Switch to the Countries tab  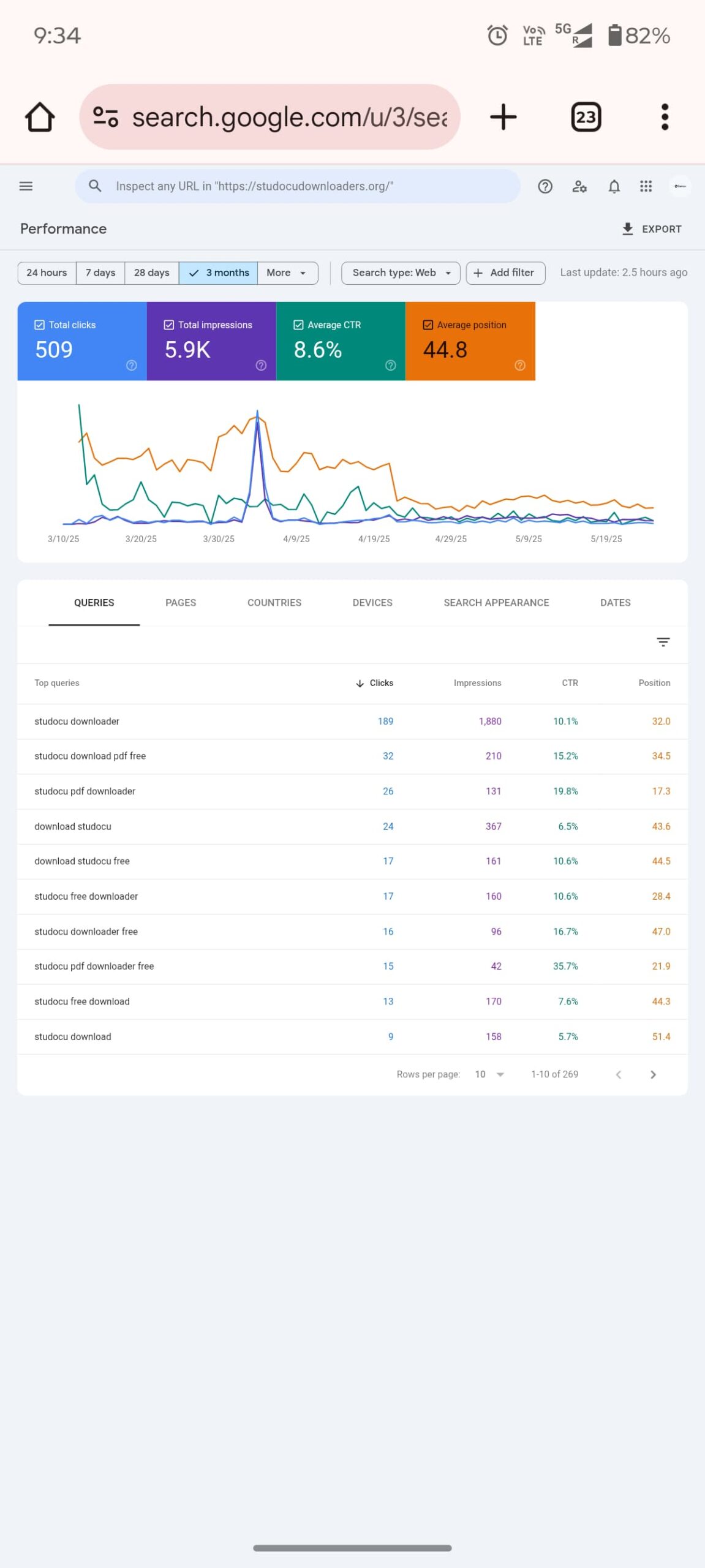coord(274,603)
